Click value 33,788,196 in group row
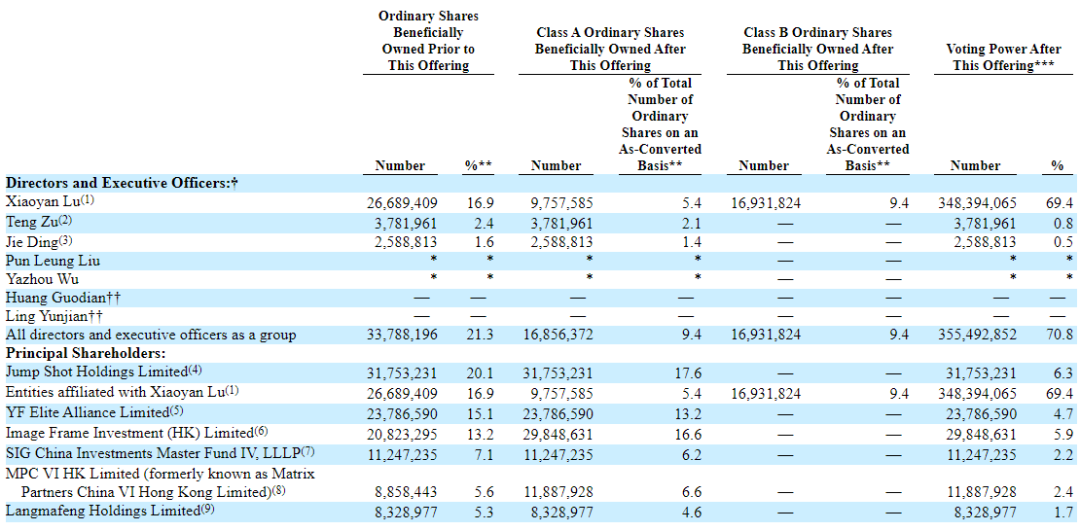The image size is (1080, 531). click(x=404, y=335)
